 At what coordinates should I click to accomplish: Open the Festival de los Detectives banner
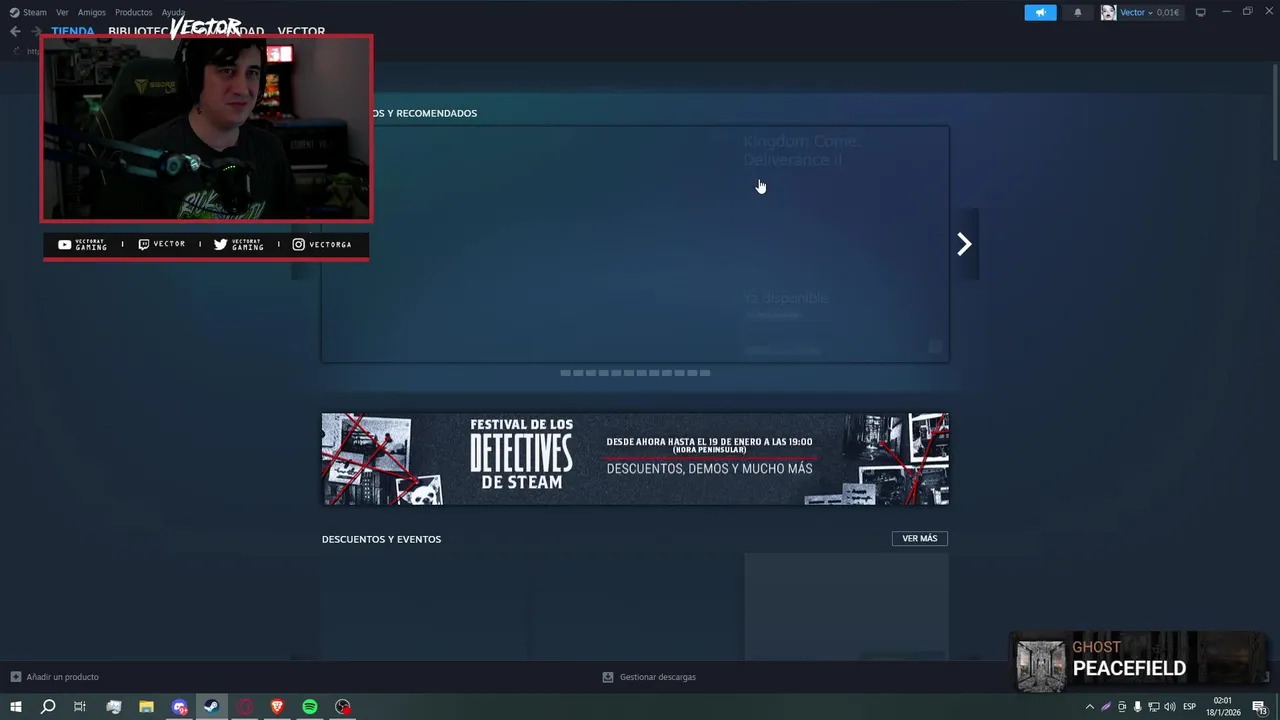635,459
